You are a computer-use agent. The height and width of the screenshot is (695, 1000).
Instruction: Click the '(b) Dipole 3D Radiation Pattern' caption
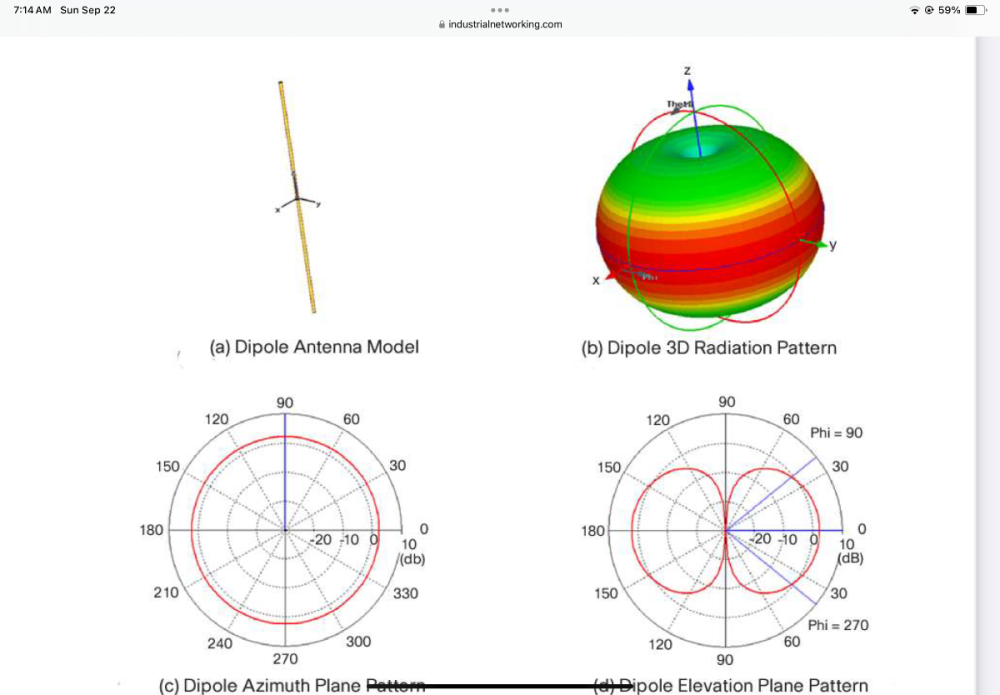coord(708,348)
